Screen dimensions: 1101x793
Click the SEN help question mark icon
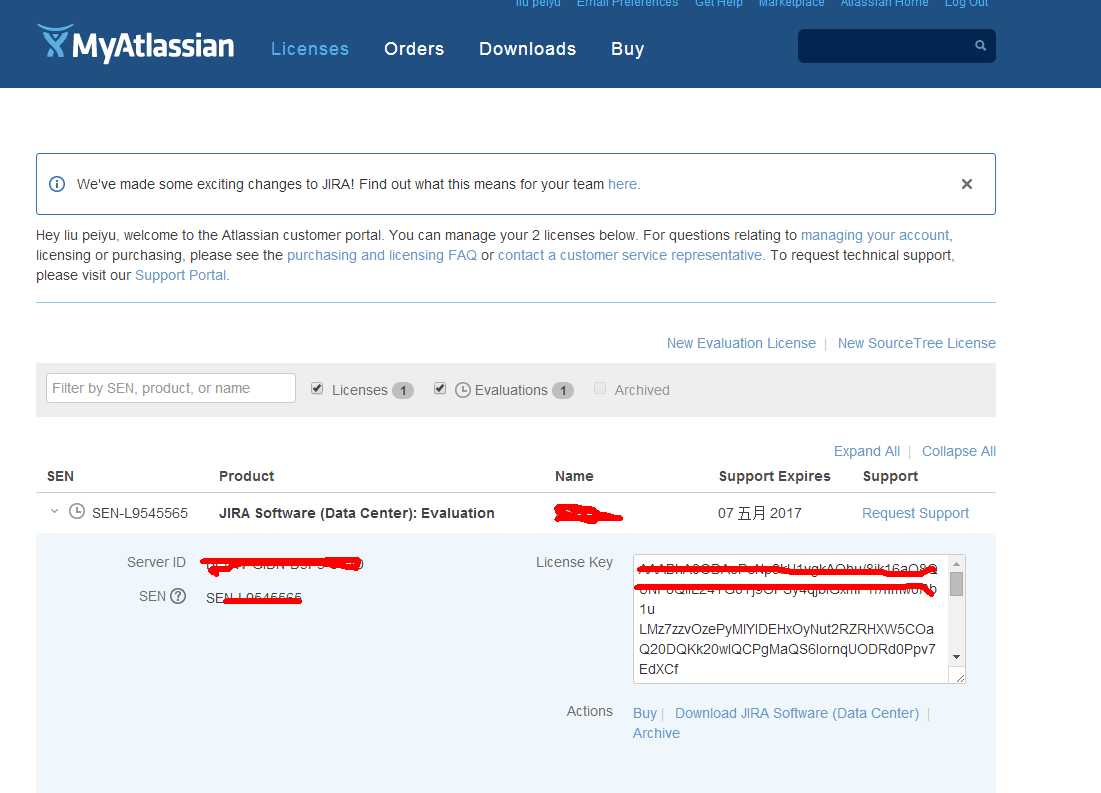(x=178, y=596)
